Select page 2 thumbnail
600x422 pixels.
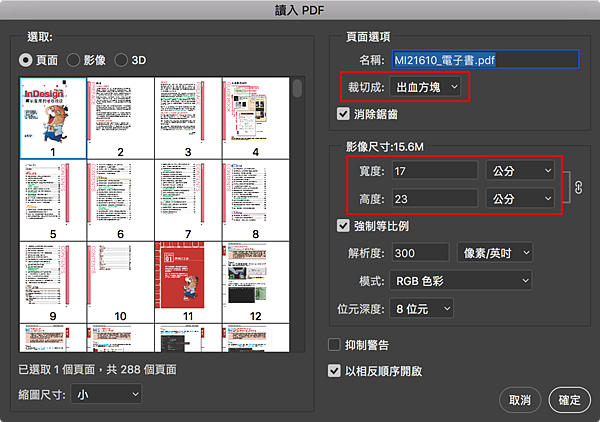(121, 118)
